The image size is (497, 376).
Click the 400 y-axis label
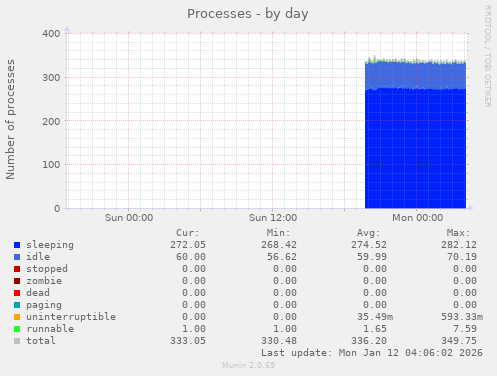pos(51,34)
